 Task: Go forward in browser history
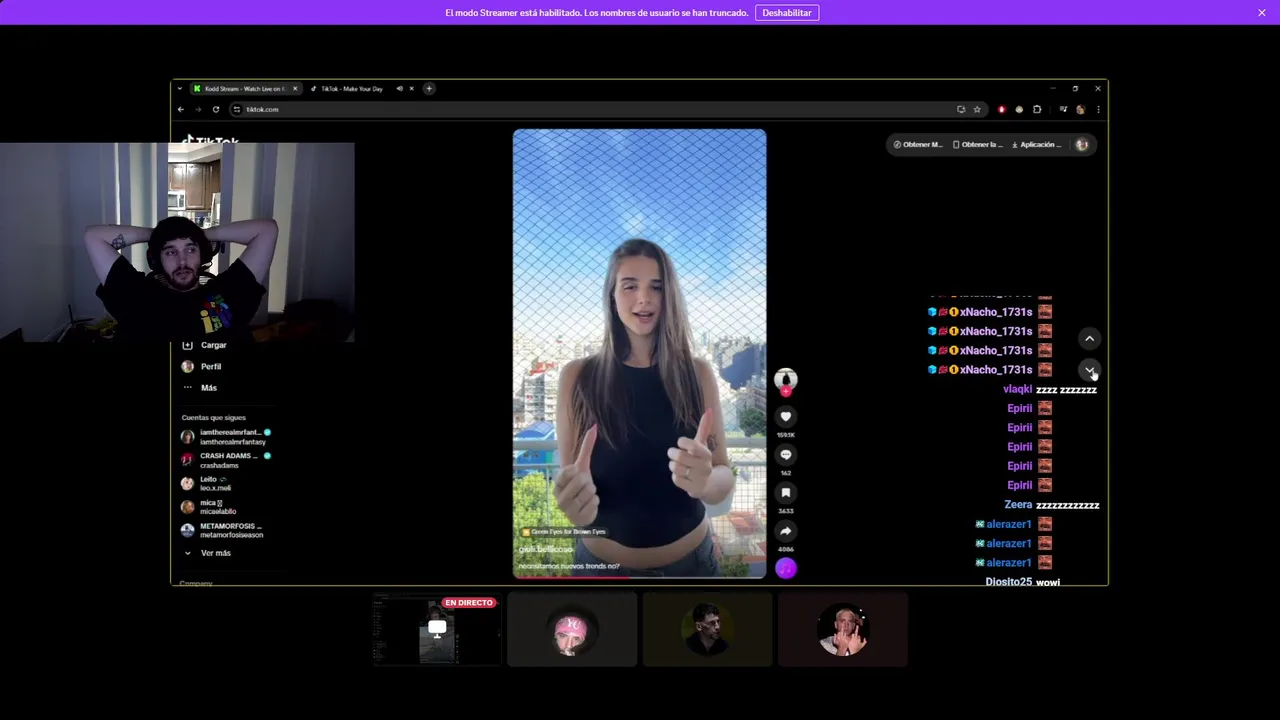[x=198, y=109]
